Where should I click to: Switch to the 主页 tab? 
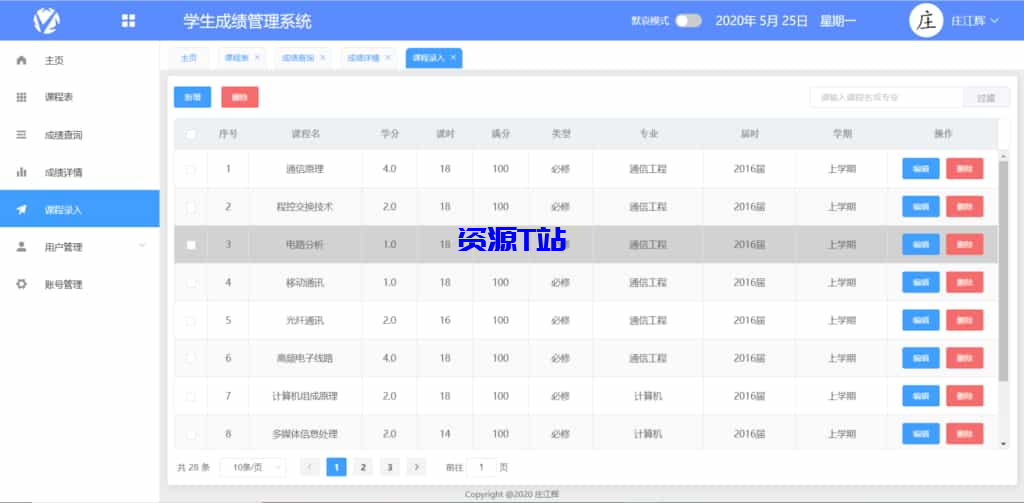point(189,57)
